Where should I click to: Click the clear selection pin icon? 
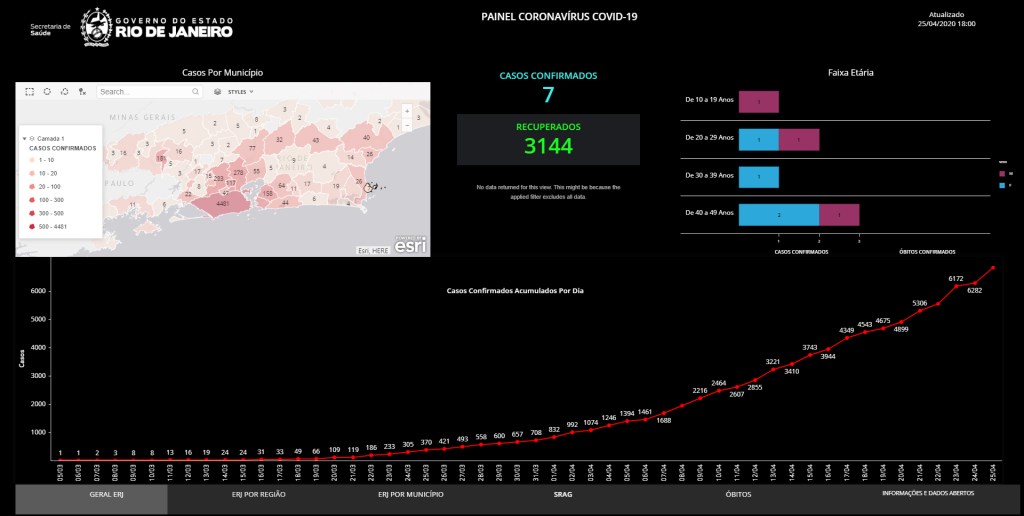pos(82,91)
